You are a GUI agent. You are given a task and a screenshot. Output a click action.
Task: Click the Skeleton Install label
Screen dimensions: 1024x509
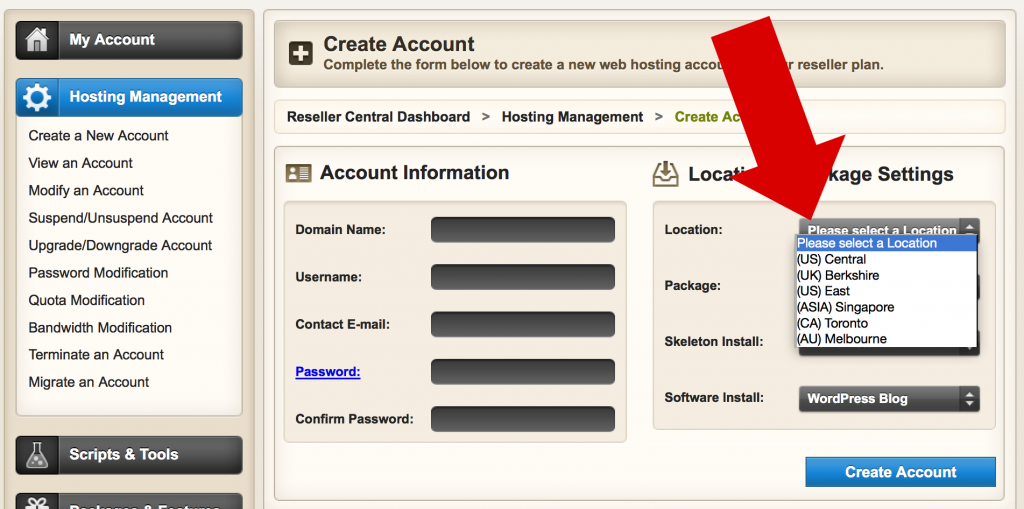click(714, 342)
